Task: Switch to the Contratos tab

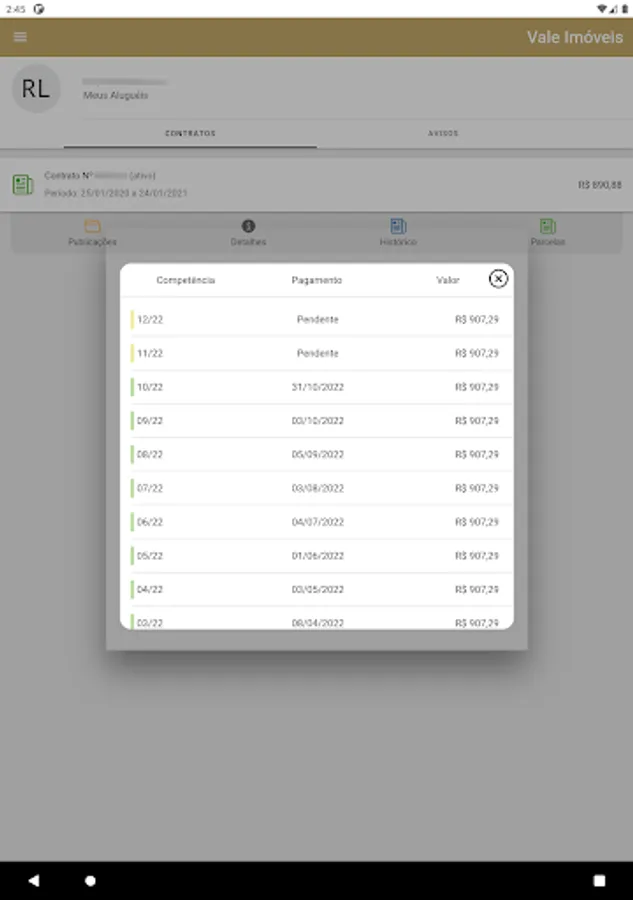Action: click(190, 134)
